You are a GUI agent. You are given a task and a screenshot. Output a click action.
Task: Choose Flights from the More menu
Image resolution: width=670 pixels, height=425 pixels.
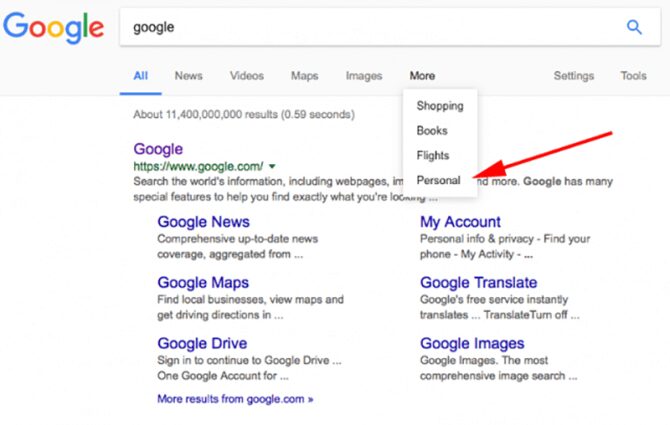point(433,156)
